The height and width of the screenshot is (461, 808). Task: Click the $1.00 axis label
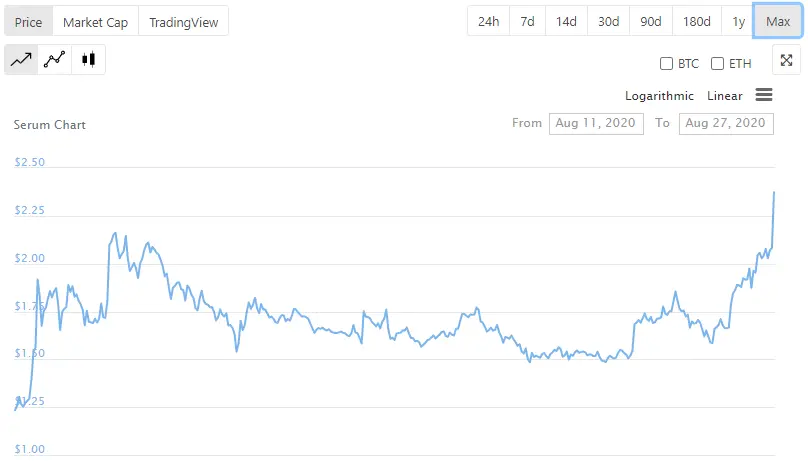tap(29, 449)
